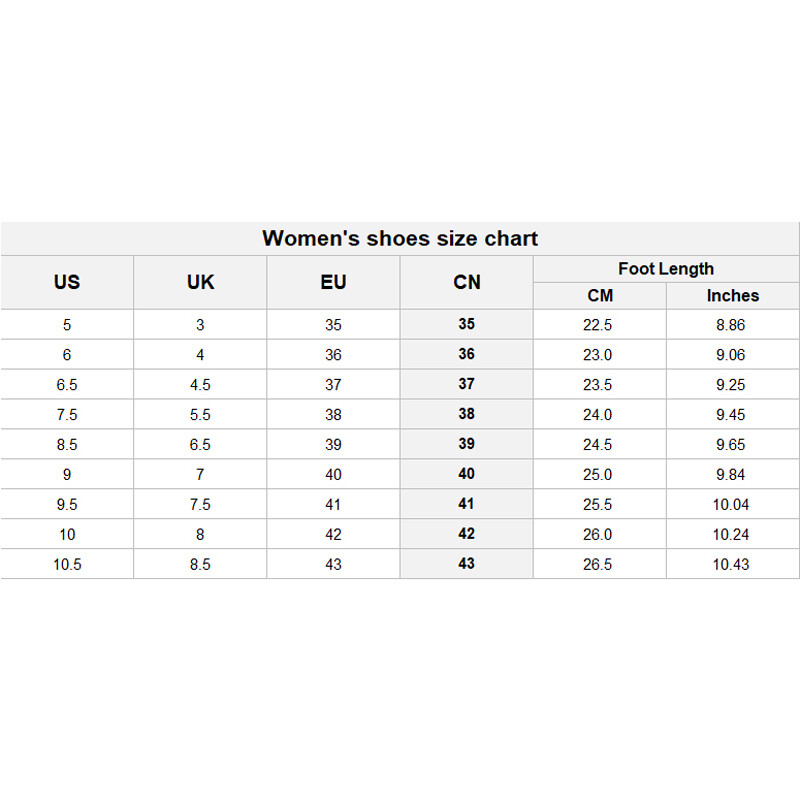Click the 10.43 inches cell
The height and width of the screenshot is (800, 800).
pyautogui.click(x=731, y=564)
